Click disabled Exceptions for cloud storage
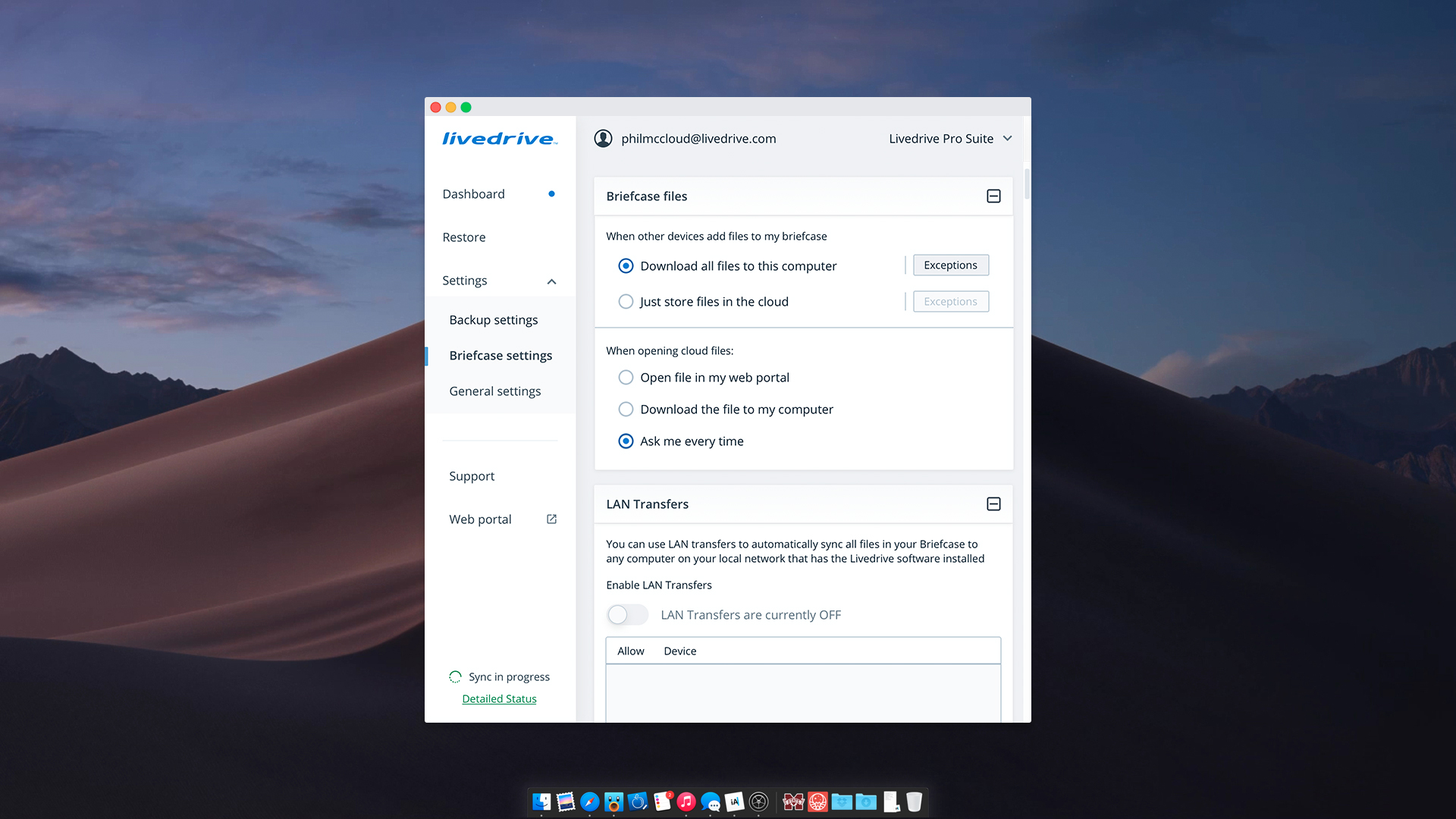Screen dimensions: 1456x819 coord(950,302)
